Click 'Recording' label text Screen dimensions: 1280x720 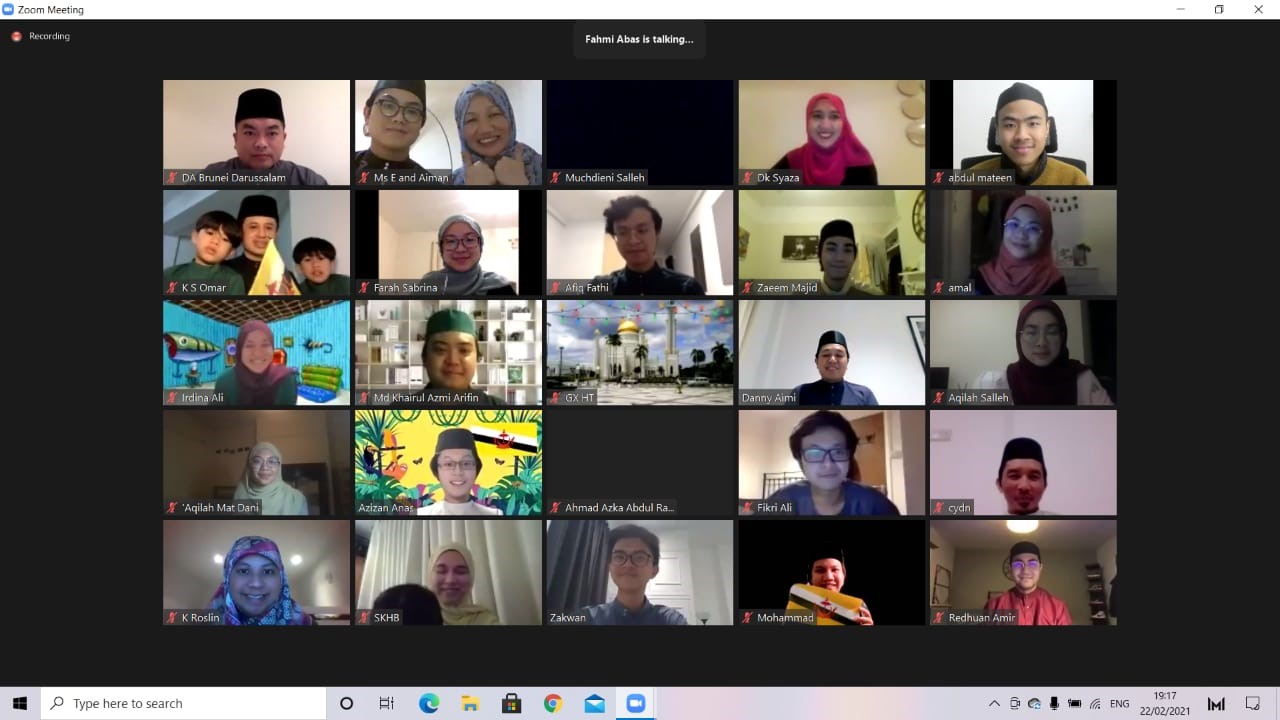49,36
